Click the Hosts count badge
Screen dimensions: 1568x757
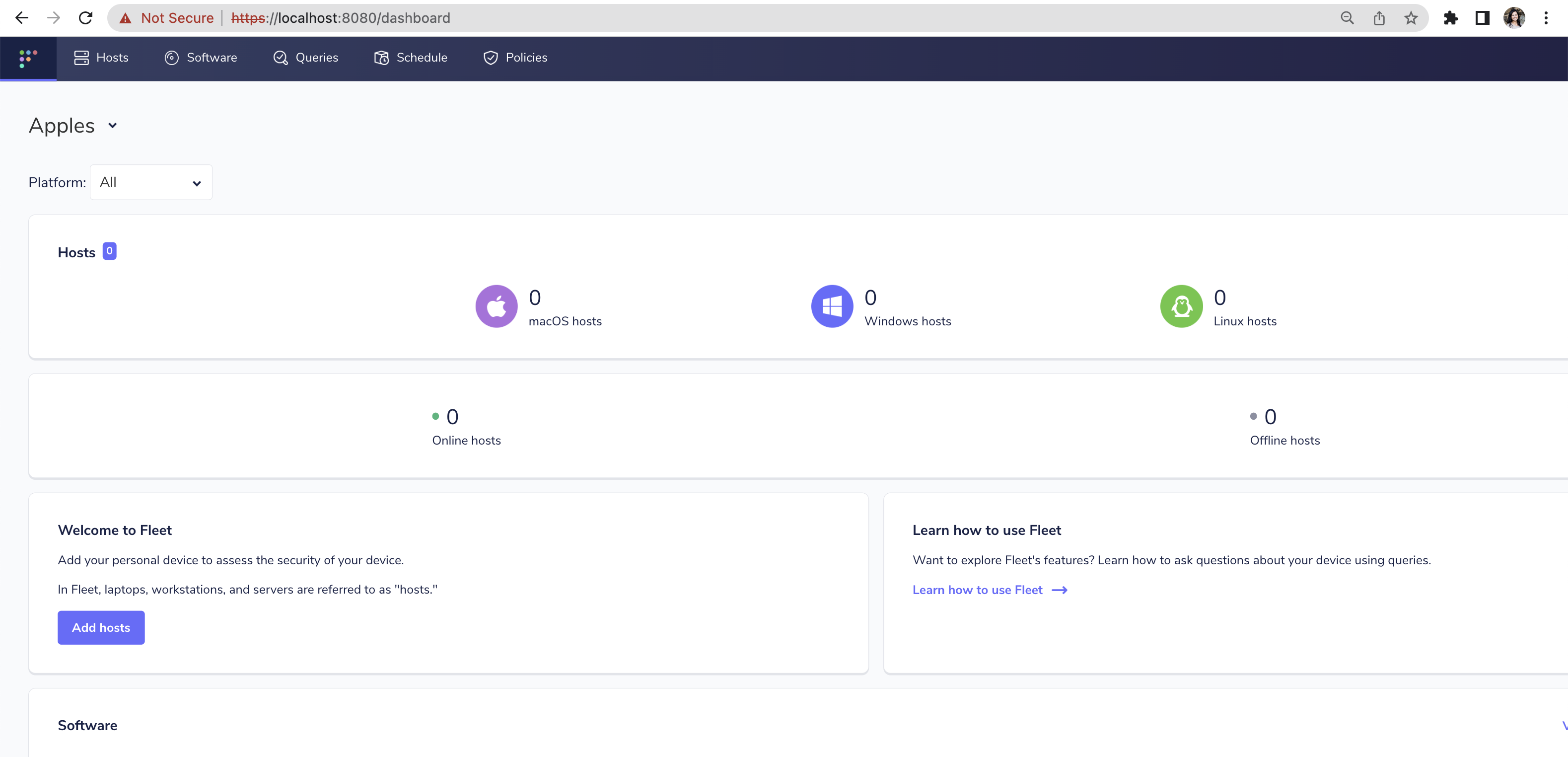(109, 251)
